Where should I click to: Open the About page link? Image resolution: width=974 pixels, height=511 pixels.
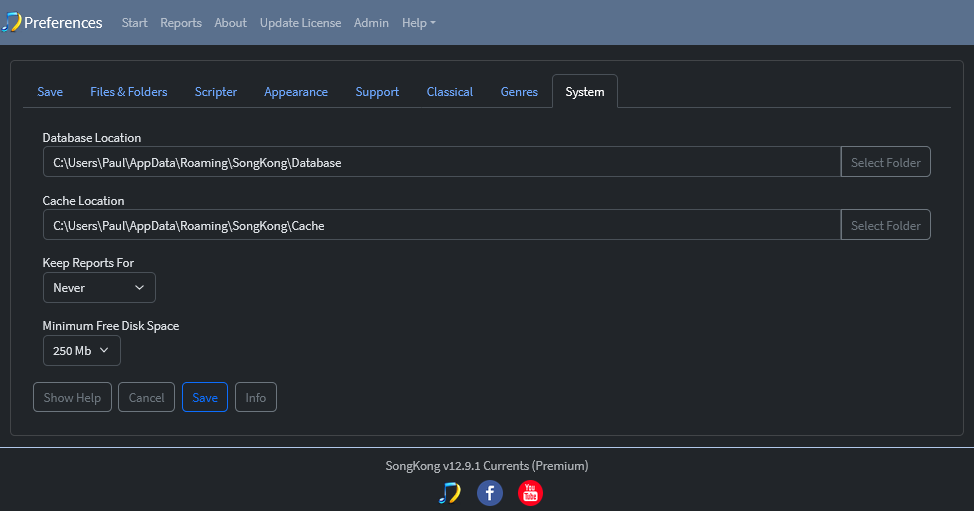point(230,23)
